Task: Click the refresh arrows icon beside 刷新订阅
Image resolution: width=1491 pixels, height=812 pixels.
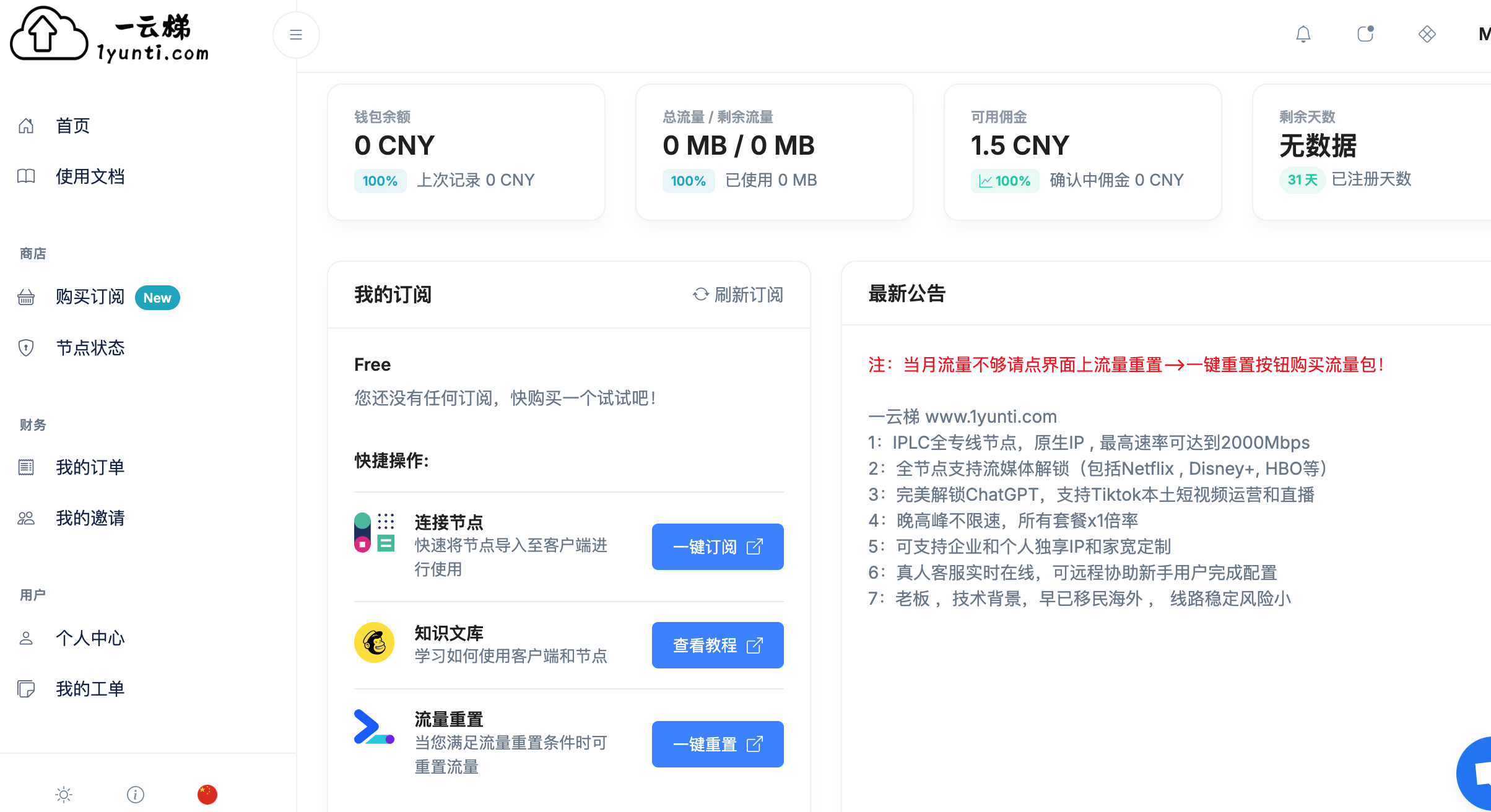Action: pyautogui.click(x=701, y=295)
